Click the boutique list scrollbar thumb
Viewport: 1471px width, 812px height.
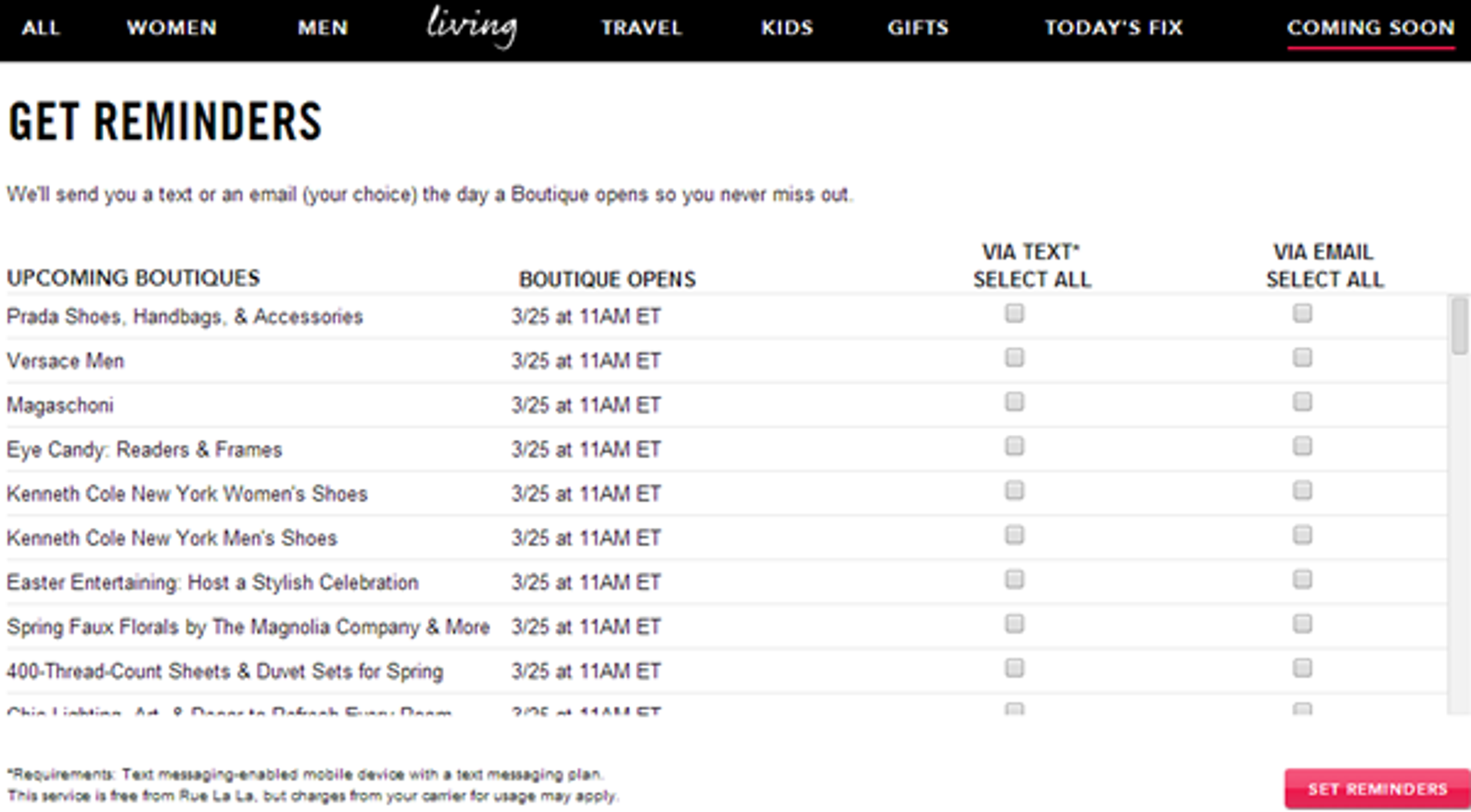click(x=1460, y=327)
